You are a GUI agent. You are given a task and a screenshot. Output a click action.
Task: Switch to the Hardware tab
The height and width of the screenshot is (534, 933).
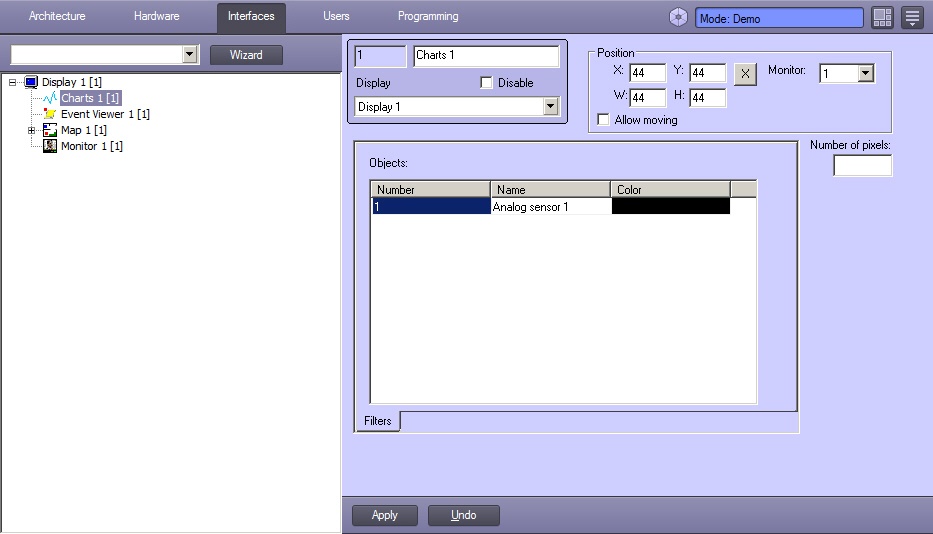(x=156, y=17)
